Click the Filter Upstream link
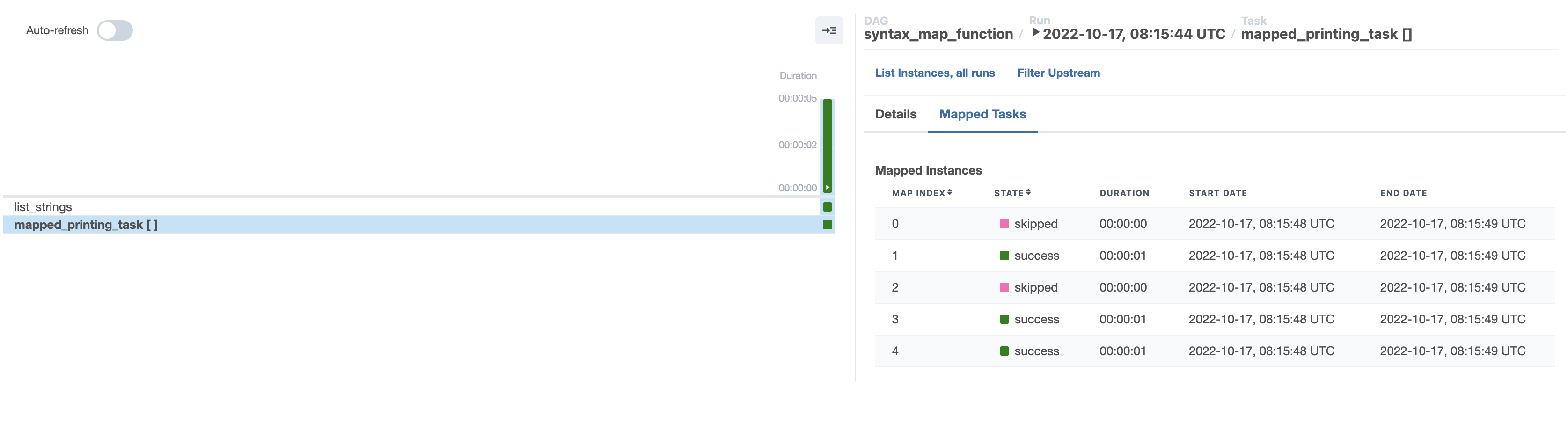 click(1059, 73)
